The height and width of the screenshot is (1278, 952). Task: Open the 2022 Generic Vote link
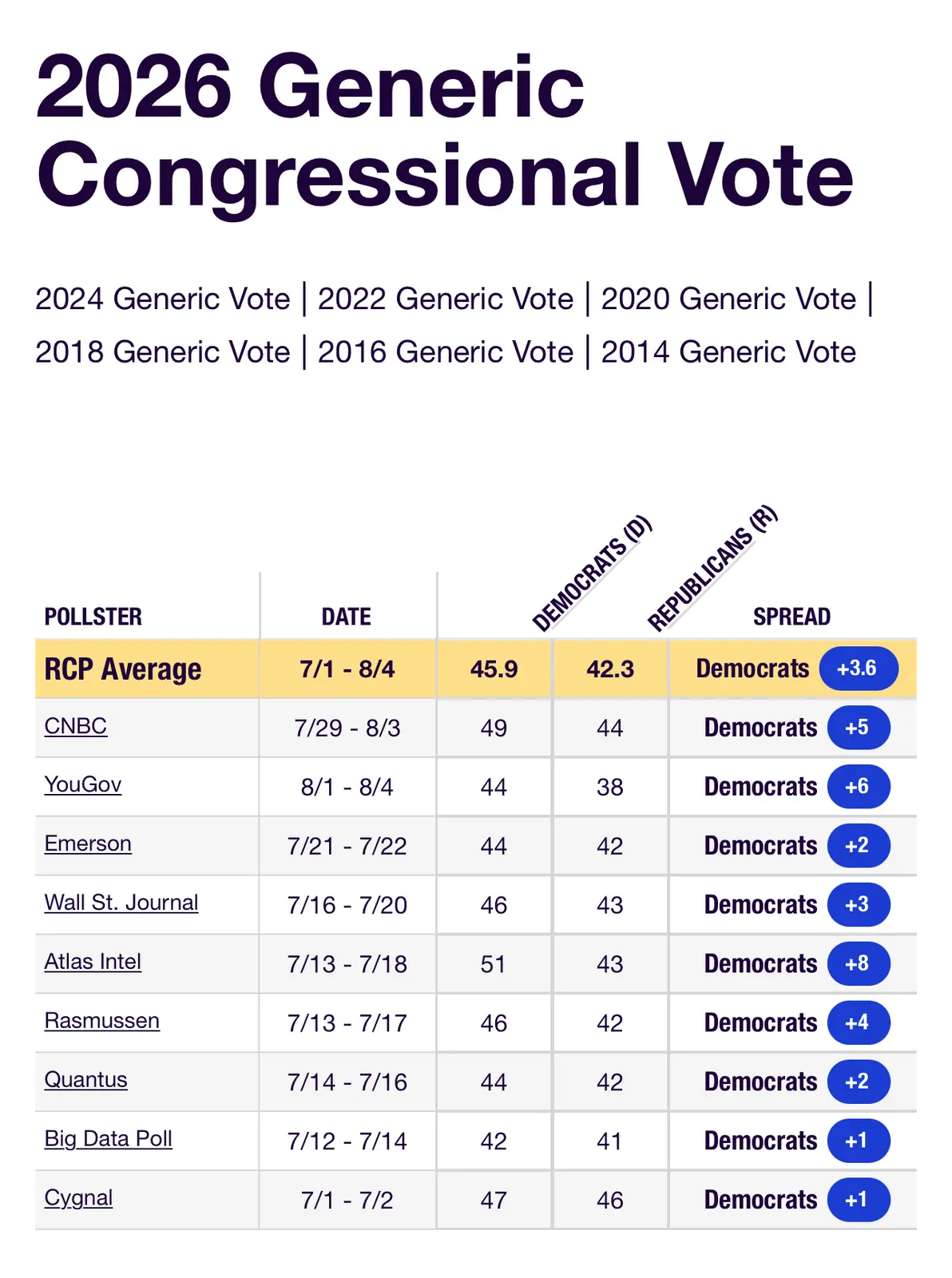[x=445, y=299]
